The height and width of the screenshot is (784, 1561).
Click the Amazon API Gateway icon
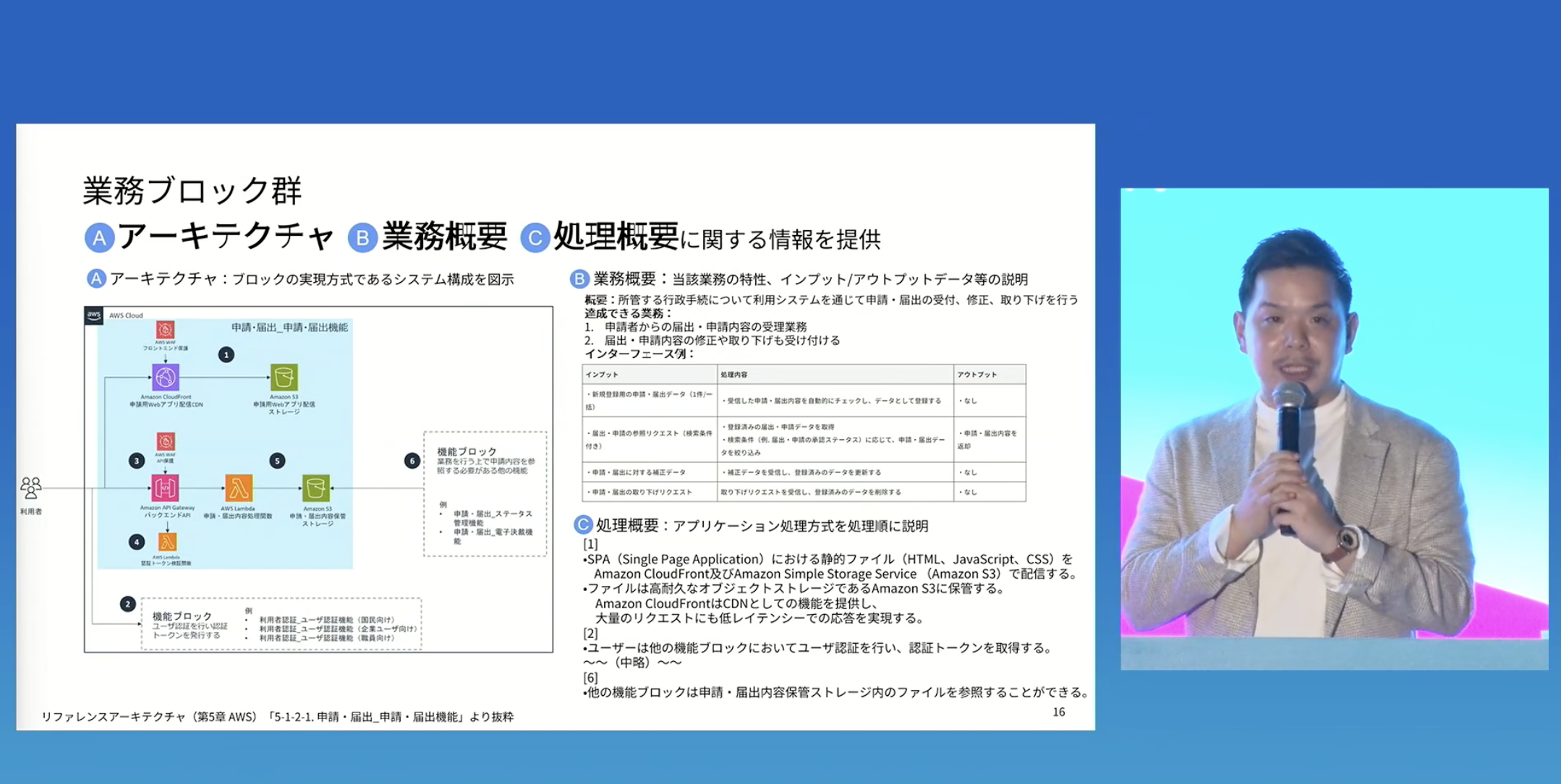tap(165, 488)
